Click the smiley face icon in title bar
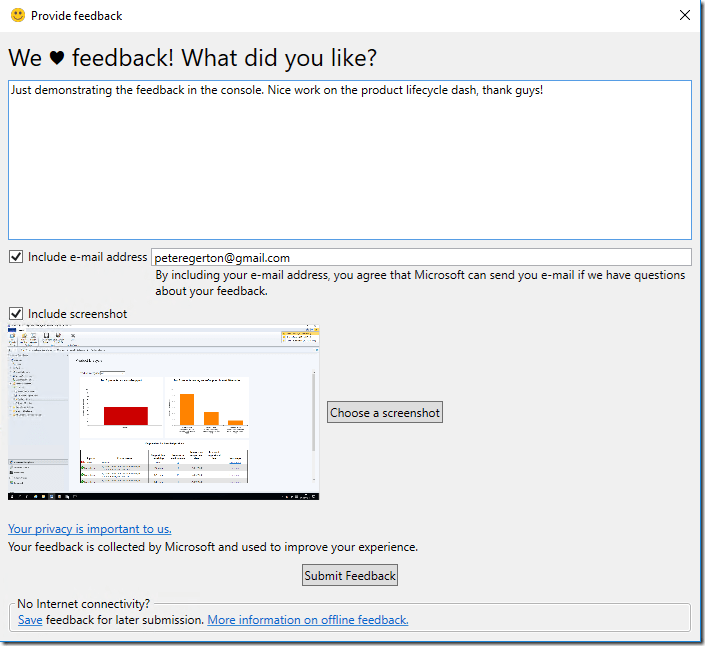 (18, 15)
